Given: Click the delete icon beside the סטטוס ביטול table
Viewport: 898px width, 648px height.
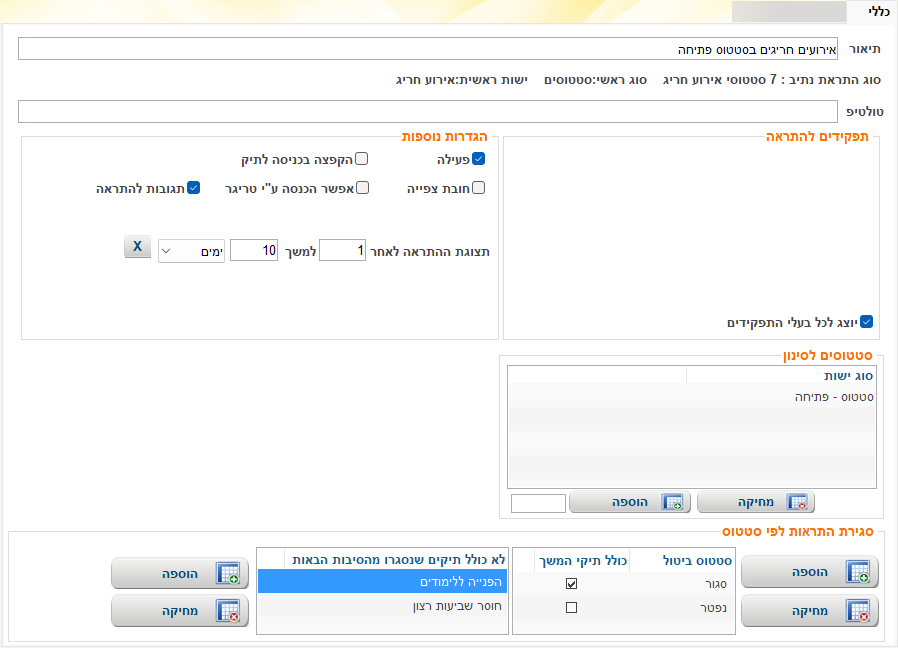Looking at the screenshot, I should (x=858, y=611).
